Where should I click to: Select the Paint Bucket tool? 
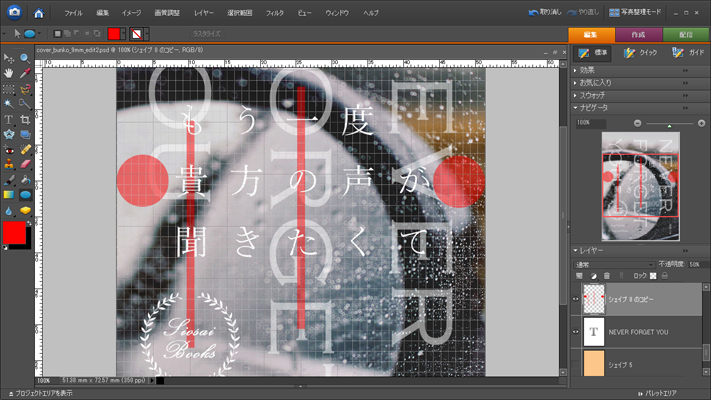pyautogui.click(x=25, y=180)
